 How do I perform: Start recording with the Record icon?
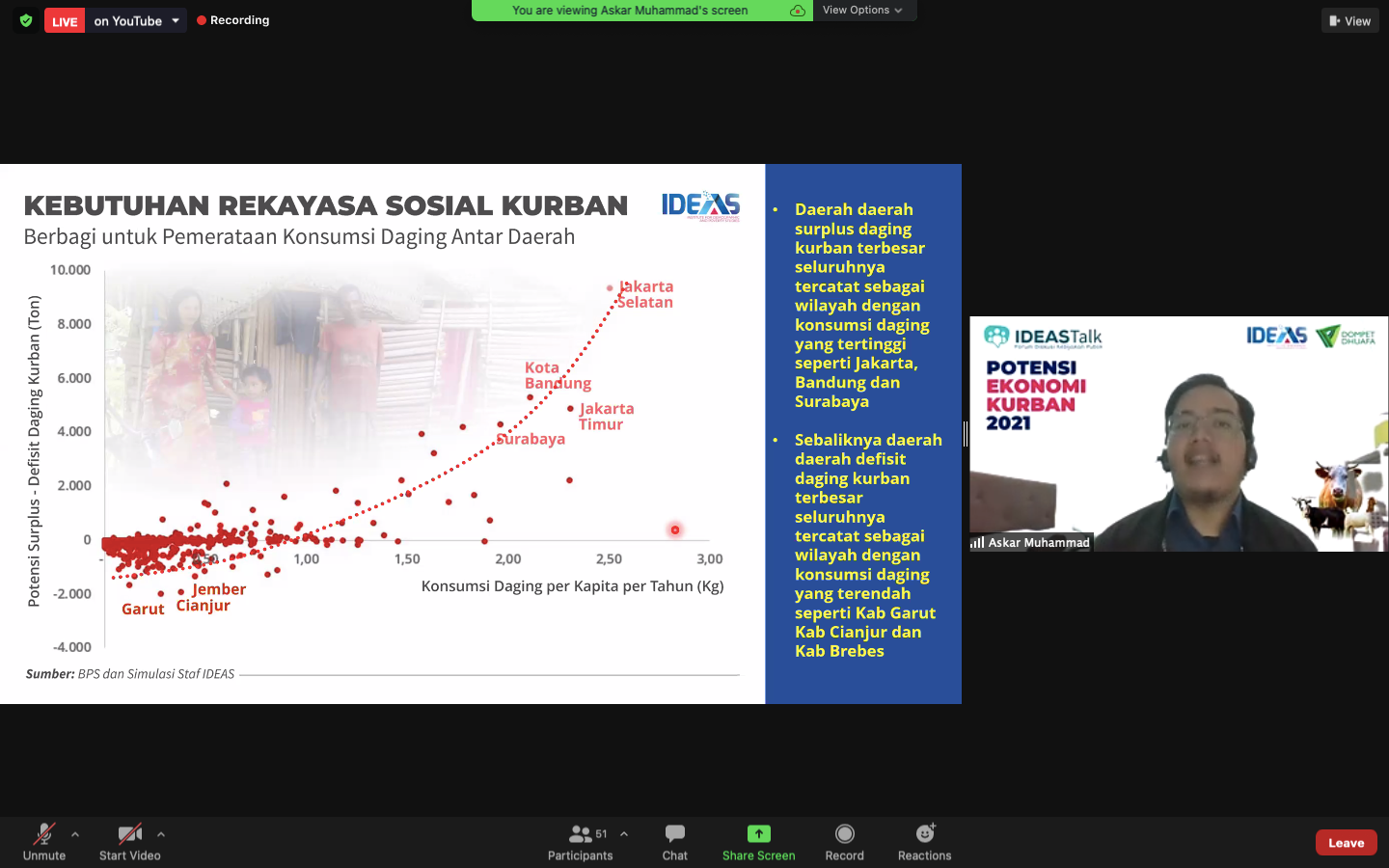pyautogui.click(x=844, y=834)
